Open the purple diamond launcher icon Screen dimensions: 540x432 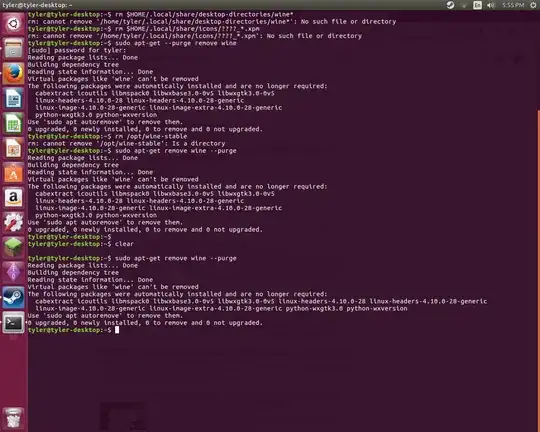[x=13, y=272]
